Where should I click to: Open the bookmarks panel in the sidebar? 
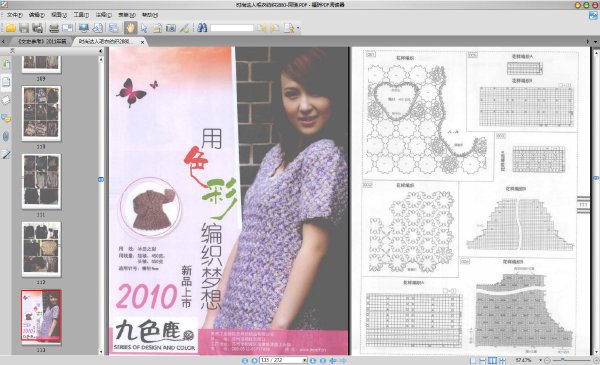(x=6, y=64)
